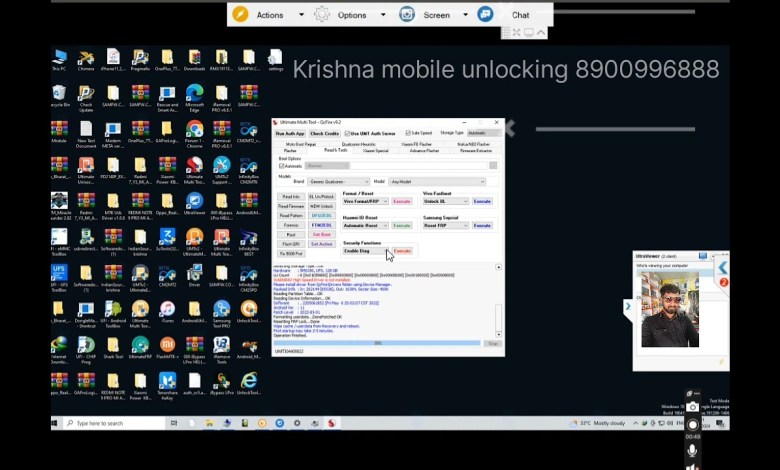This screenshot has width=780, height=470.
Task: Open the Samsung Tool PRO desktop icon
Action: pos(222,314)
